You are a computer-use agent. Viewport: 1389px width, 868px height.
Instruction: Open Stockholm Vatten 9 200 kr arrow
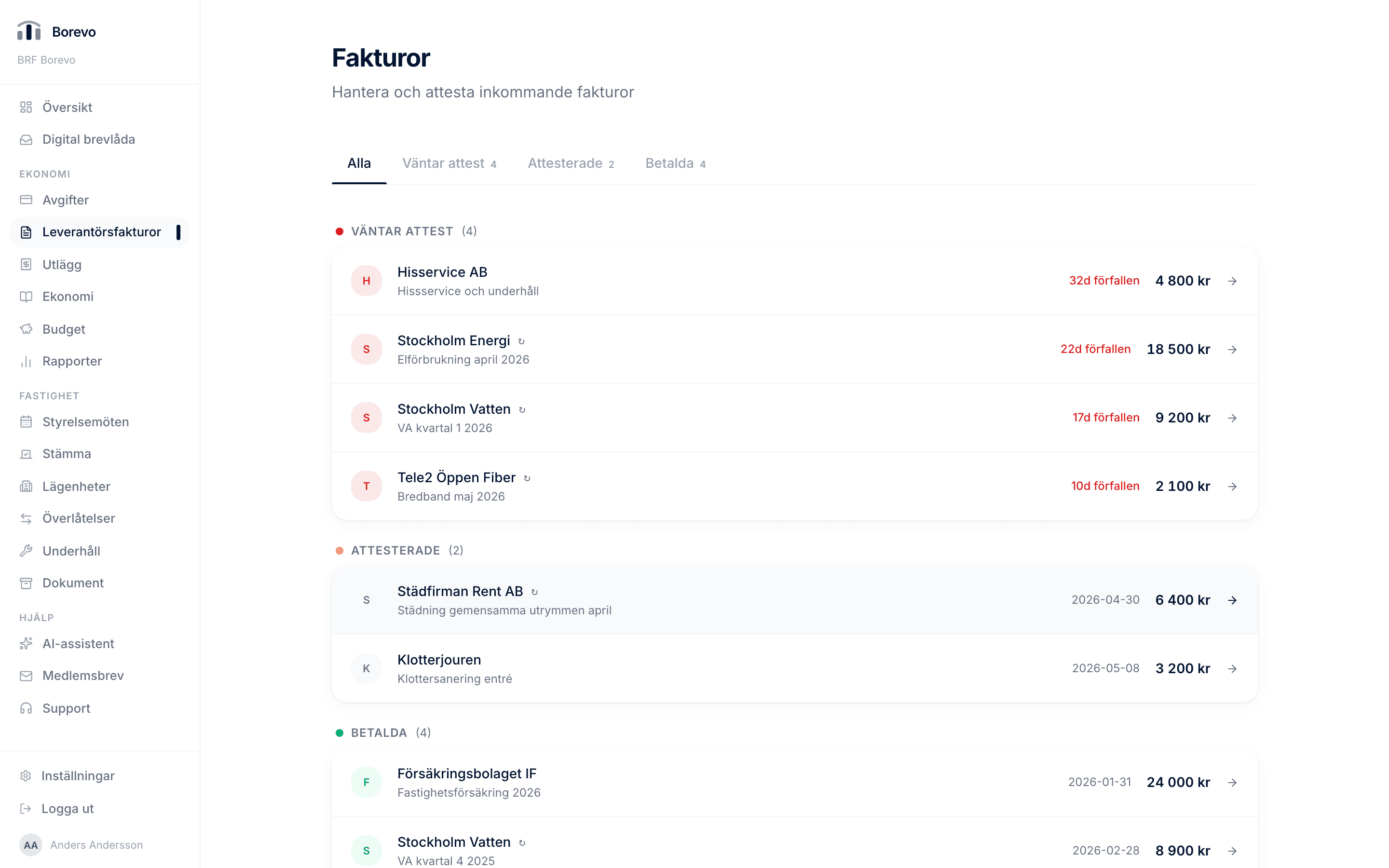[x=1232, y=418]
